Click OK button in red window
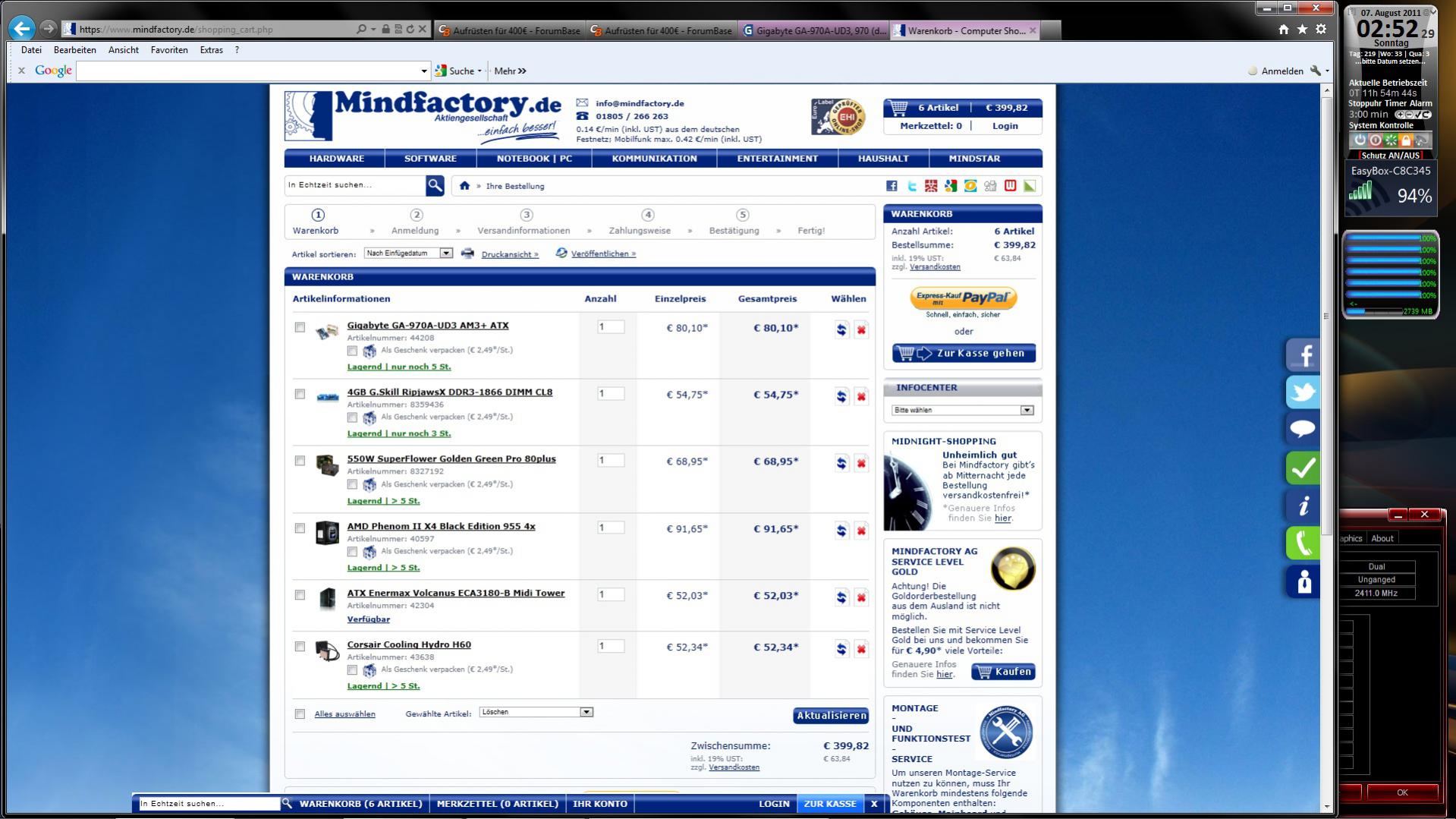This screenshot has width=1456, height=819. click(x=1402, y=792)
